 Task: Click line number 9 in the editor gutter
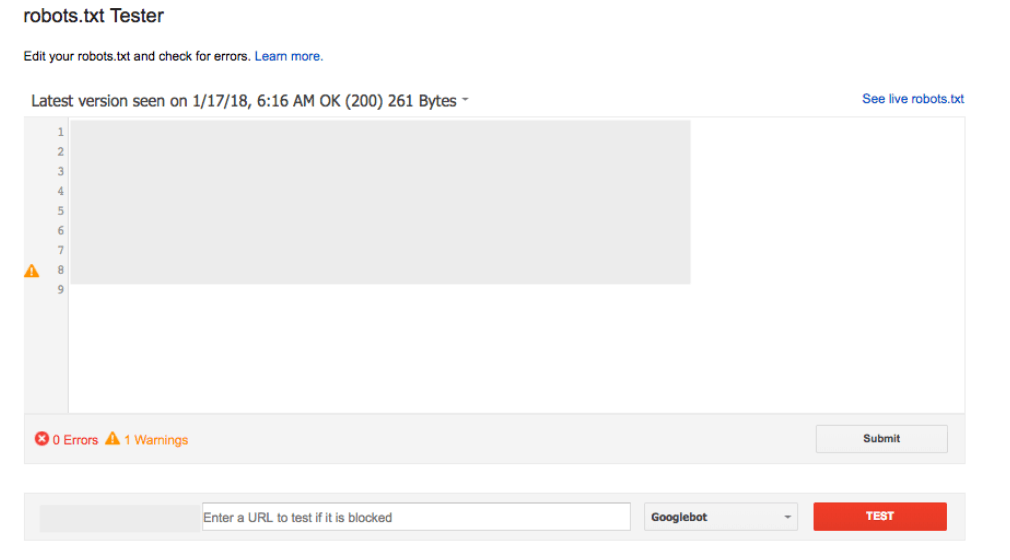click(61, 290)
